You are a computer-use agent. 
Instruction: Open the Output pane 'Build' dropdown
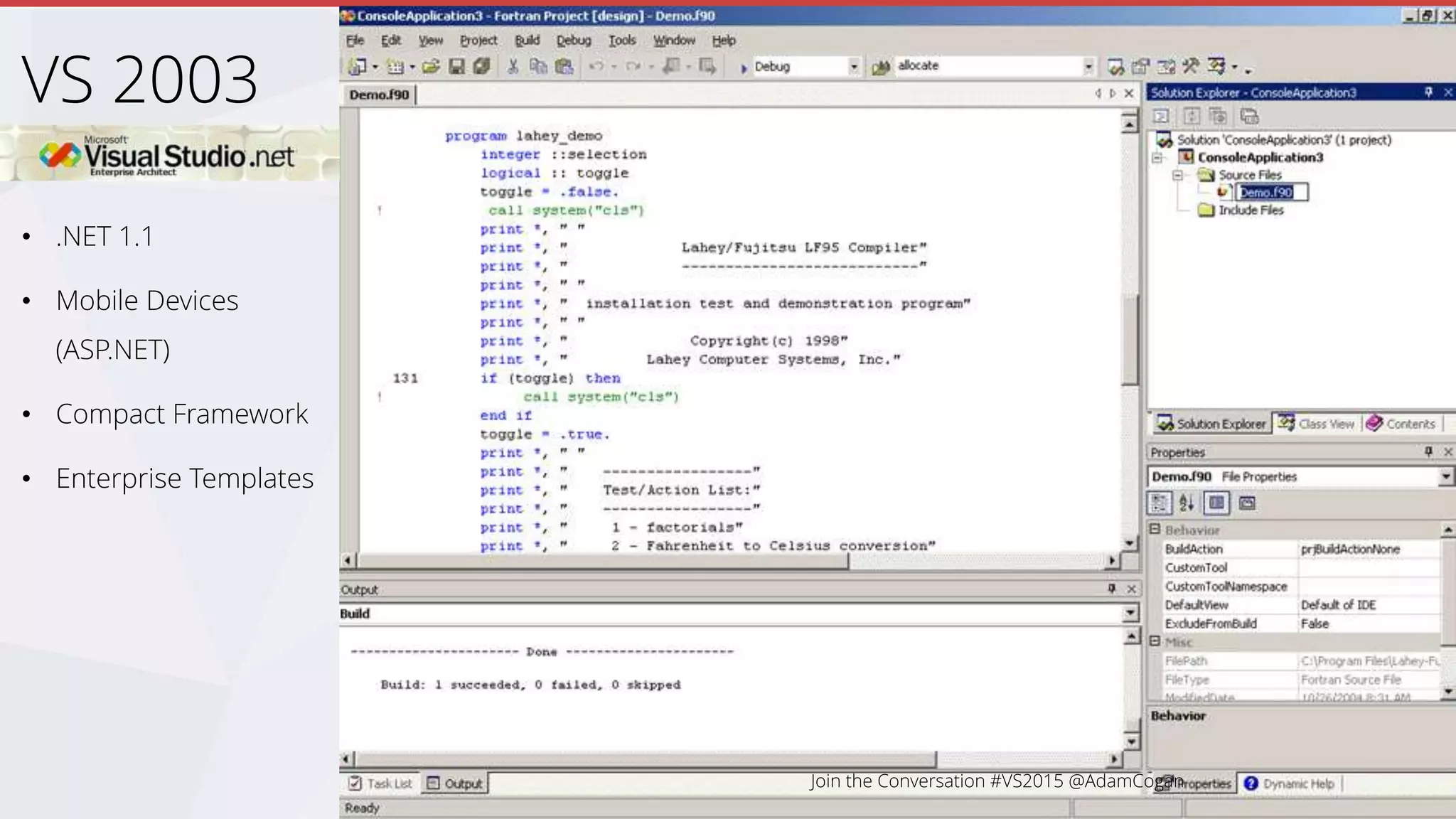click(1130, 614)
